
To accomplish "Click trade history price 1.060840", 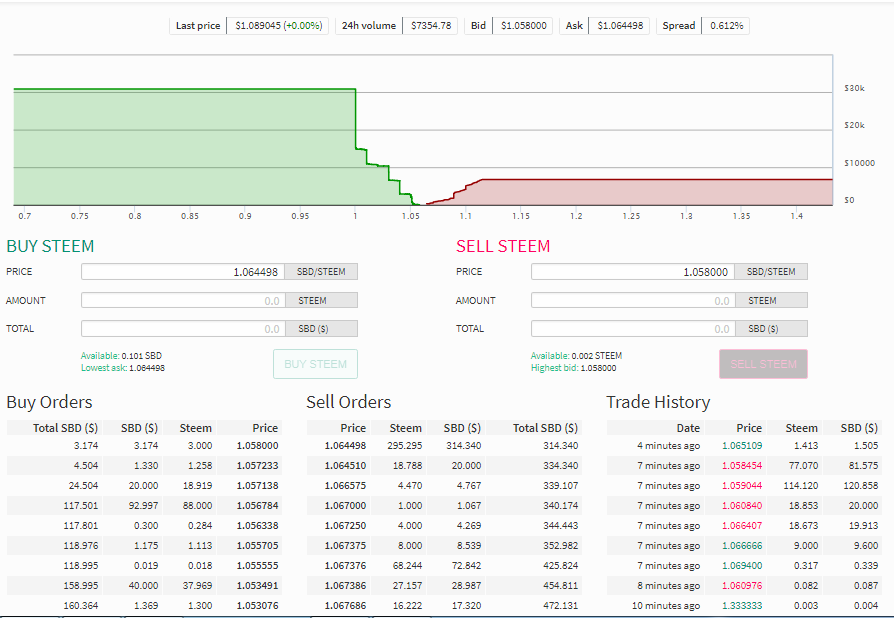I will [x=742, y=505].
